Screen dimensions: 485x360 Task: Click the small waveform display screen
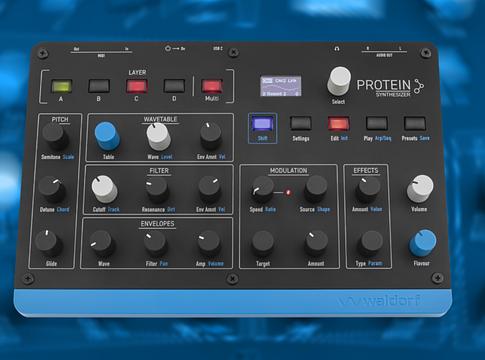[x=281, y=86]
